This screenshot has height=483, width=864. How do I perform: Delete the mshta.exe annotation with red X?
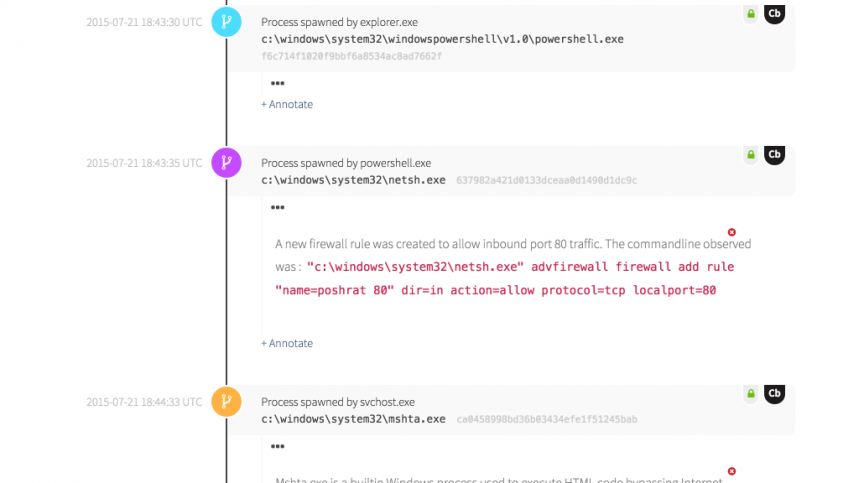[x=731, y=470]
